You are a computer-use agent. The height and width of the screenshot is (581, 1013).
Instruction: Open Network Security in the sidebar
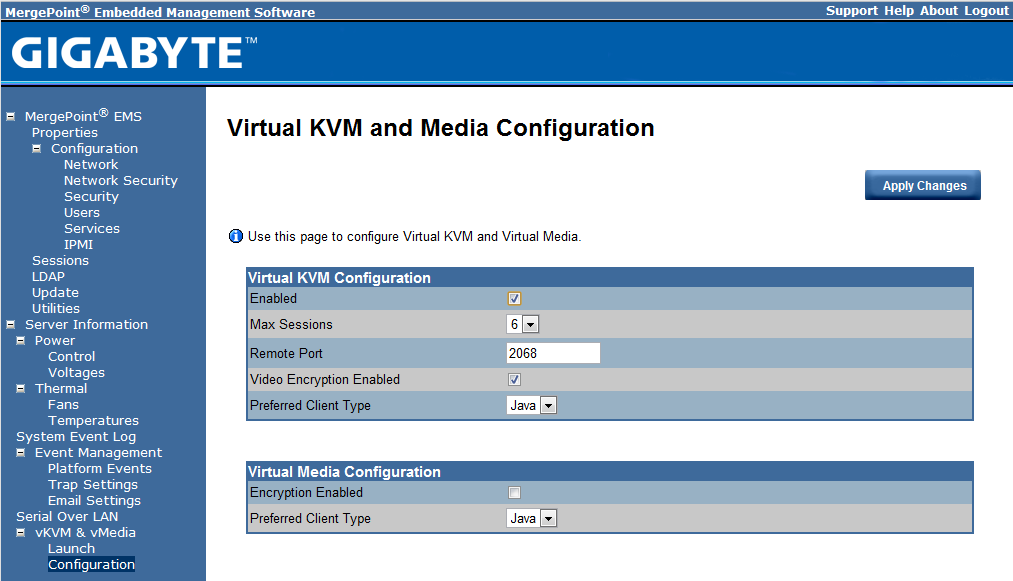pos(120,181)
